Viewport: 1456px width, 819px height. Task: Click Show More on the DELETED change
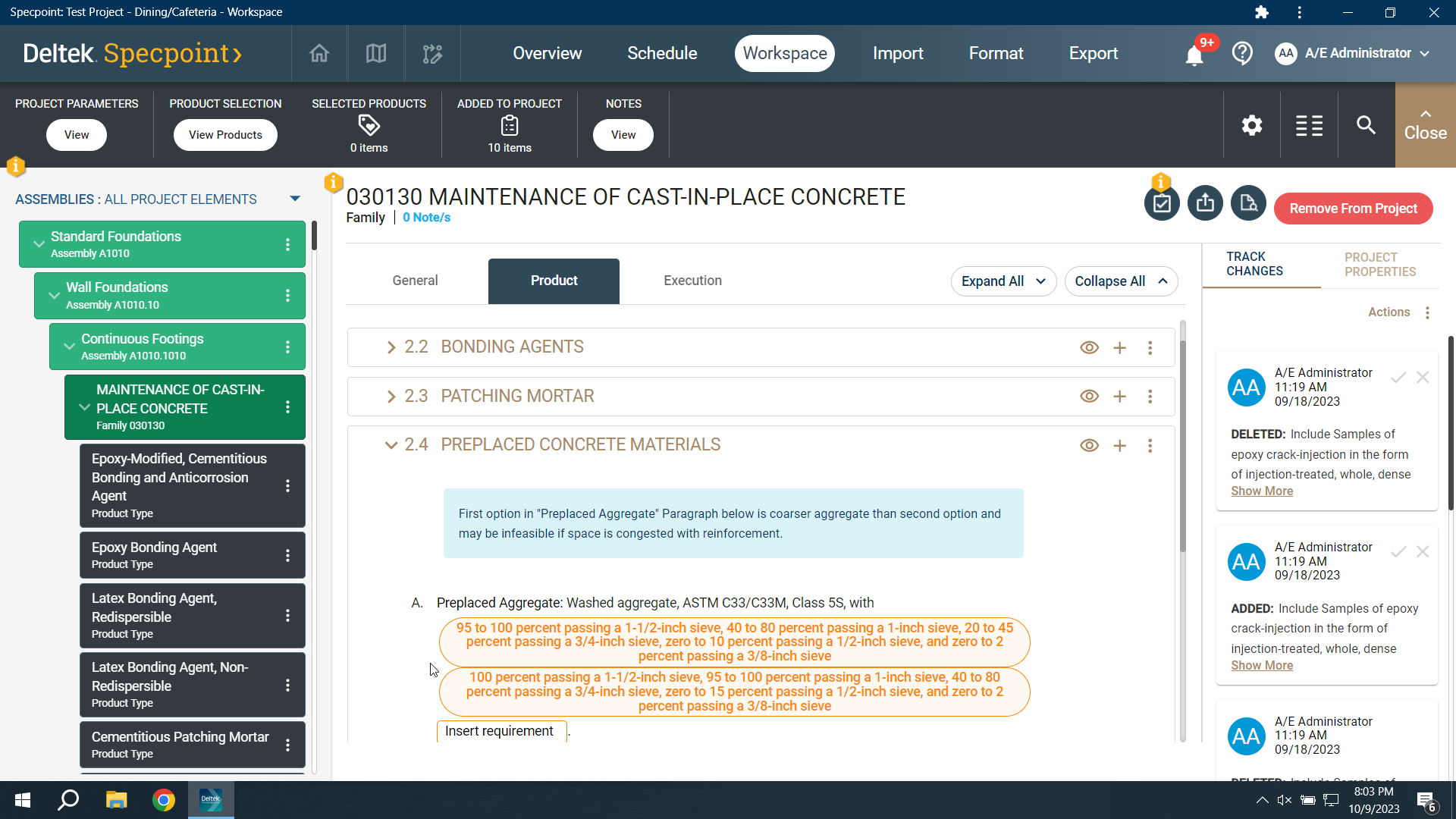click(x=1262, y=491)
